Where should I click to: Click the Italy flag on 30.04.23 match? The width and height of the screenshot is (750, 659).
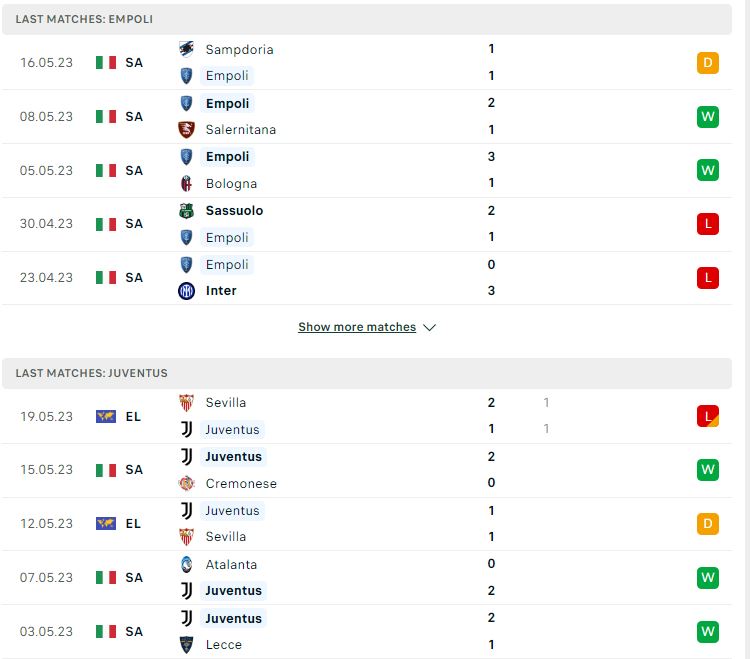(x=106, y=224)
